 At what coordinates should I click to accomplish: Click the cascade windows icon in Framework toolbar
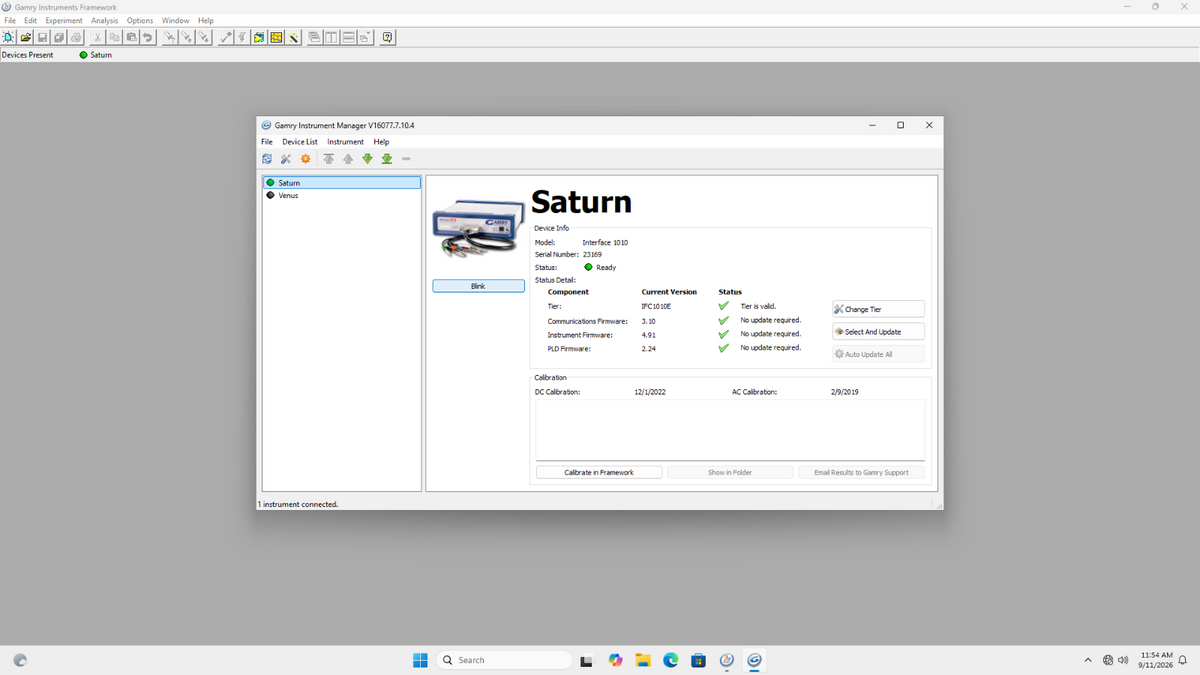click(314, 38)
